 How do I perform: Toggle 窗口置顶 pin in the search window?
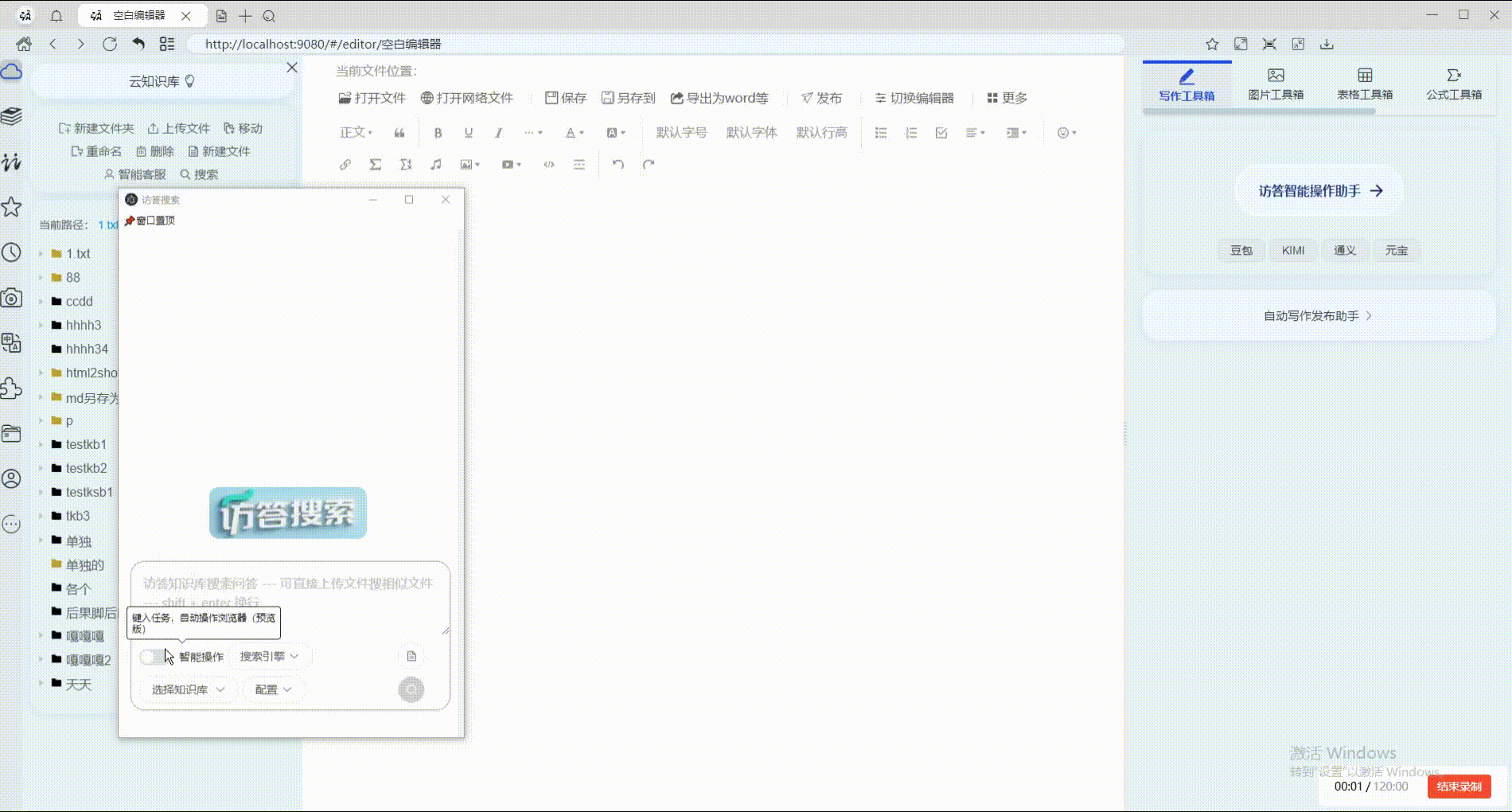click(x=150, y=221)
